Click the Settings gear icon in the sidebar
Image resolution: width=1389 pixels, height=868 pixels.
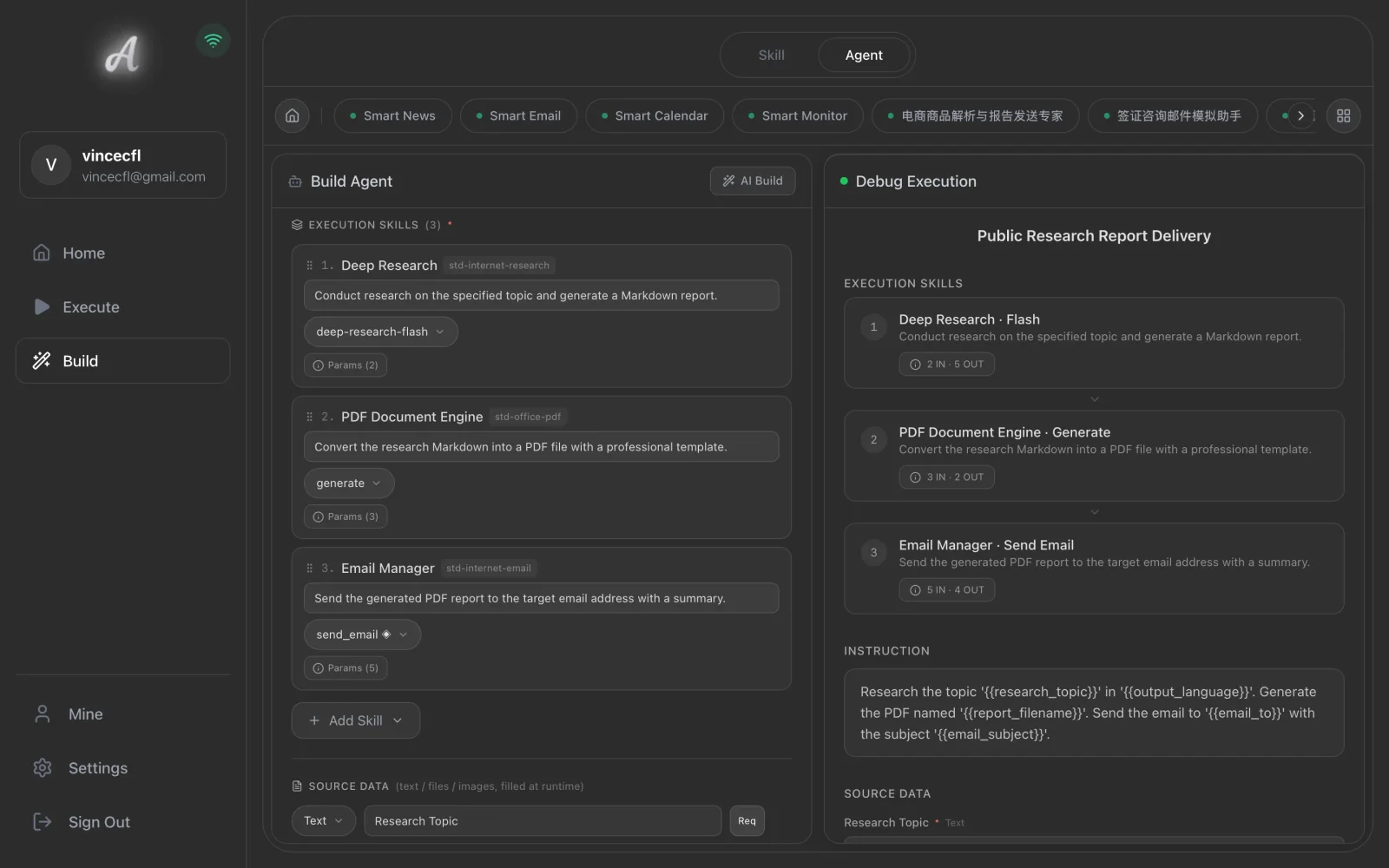coord(42,767)
